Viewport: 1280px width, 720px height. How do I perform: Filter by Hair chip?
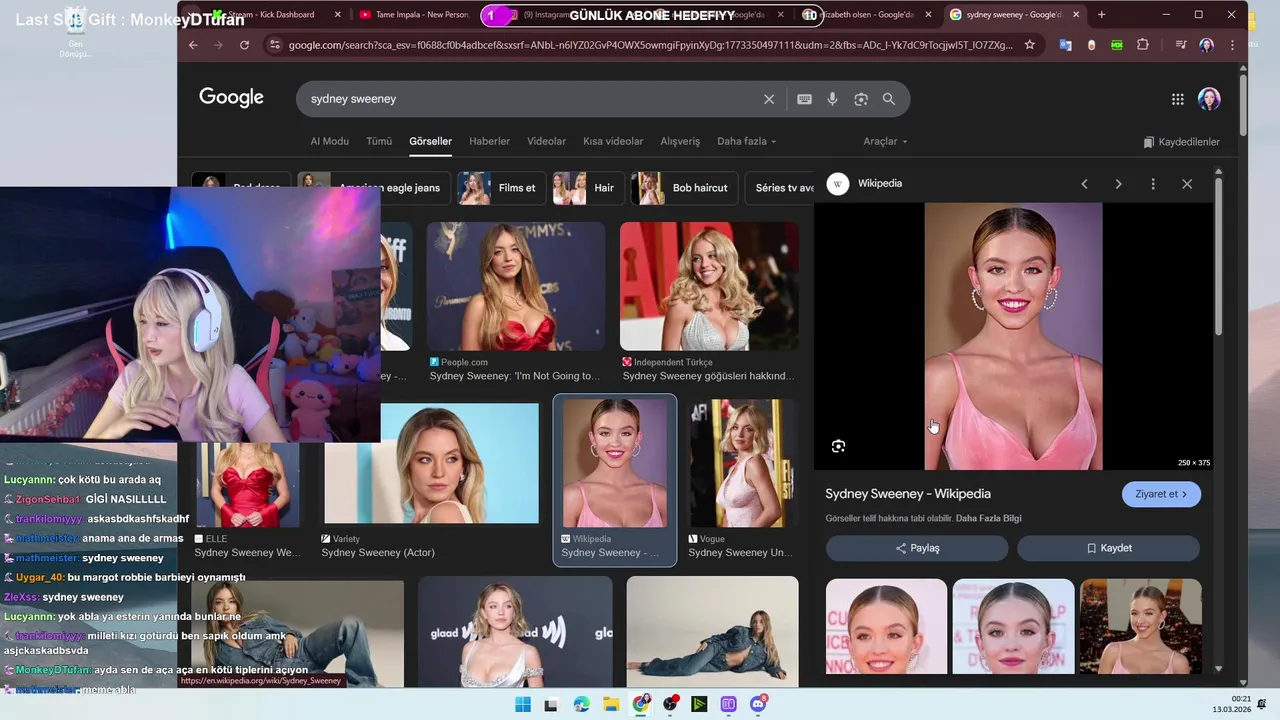[x=588, y=188]
